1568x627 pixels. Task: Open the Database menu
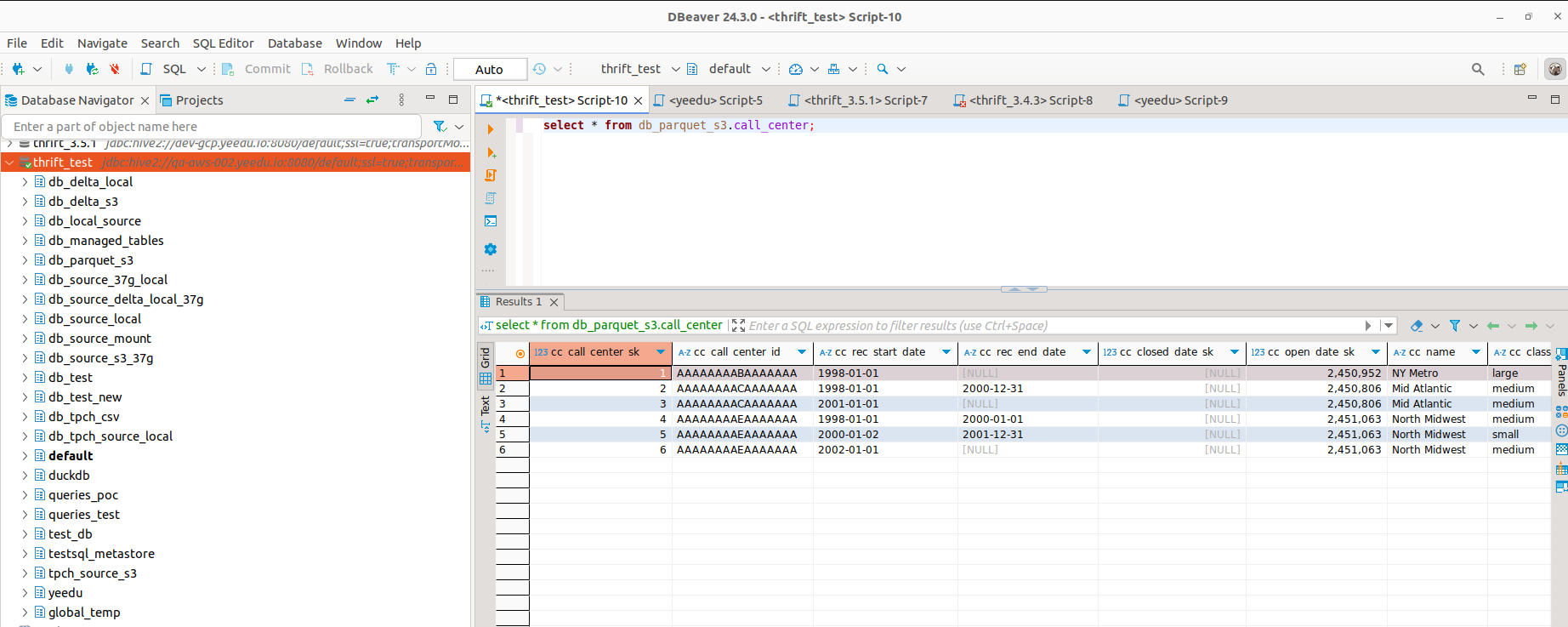click(294, 43)
